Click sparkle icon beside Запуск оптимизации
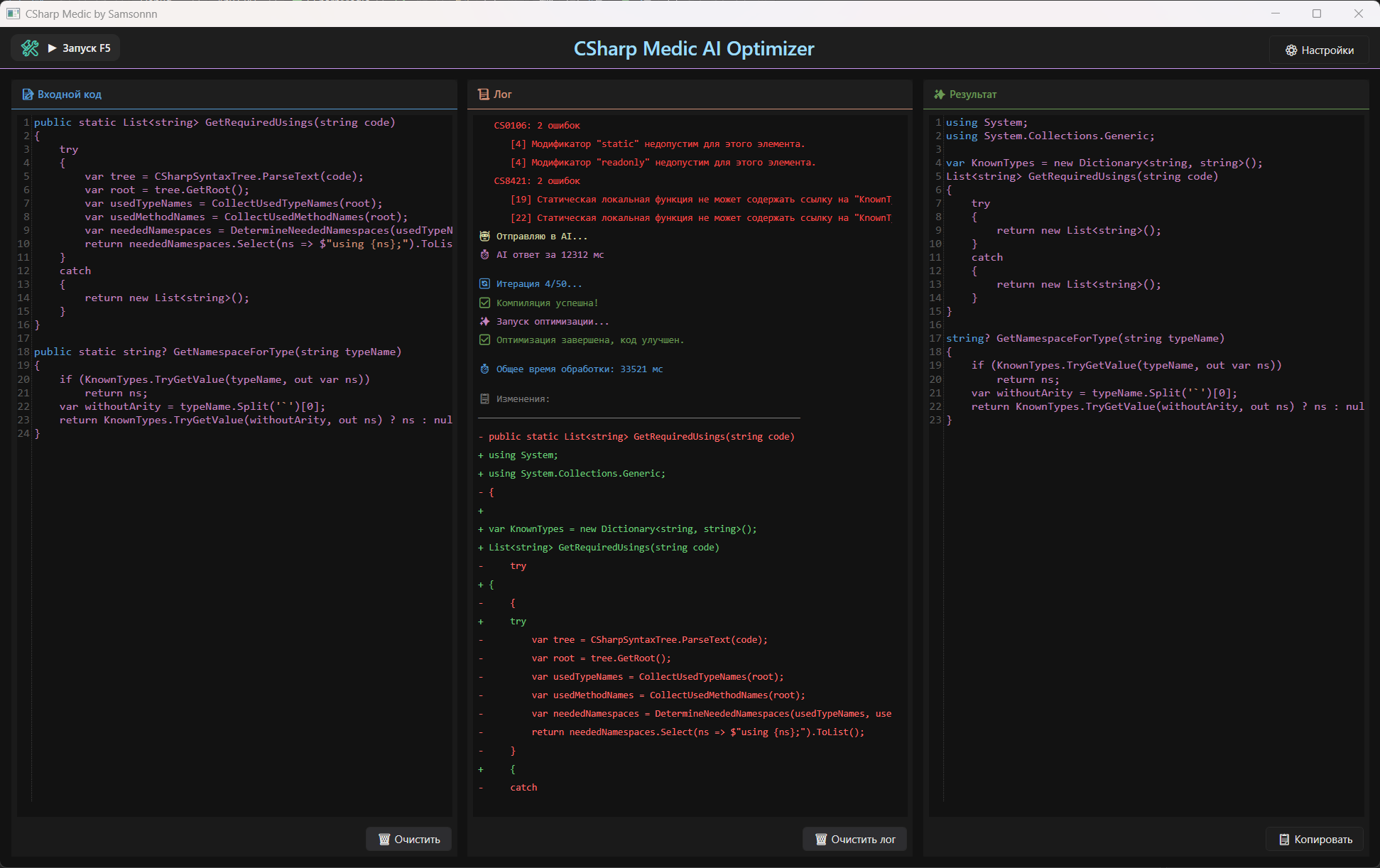1380x868 pixels. [484, 322]
